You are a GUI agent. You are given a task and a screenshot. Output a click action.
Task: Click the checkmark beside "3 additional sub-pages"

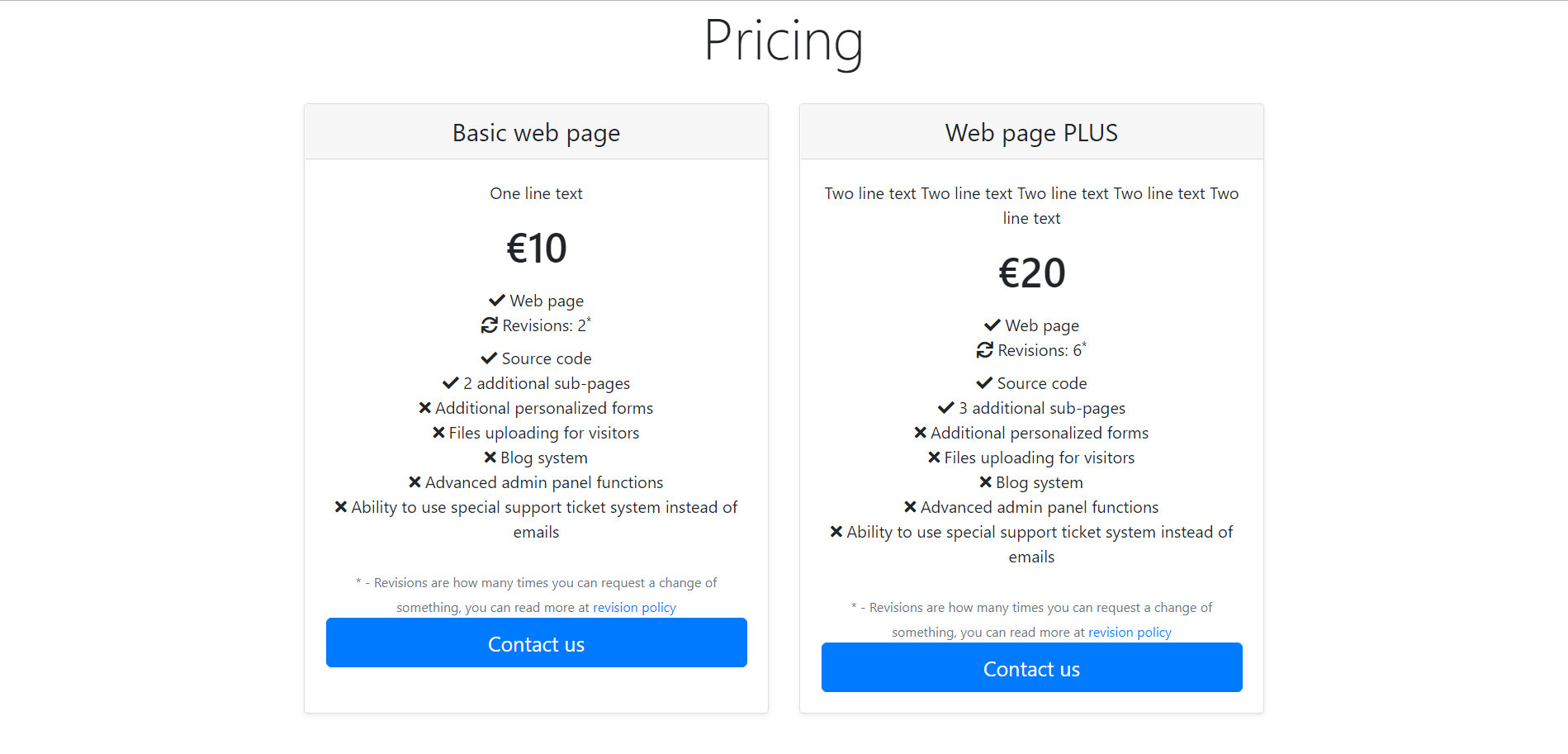tap(946, 407)
